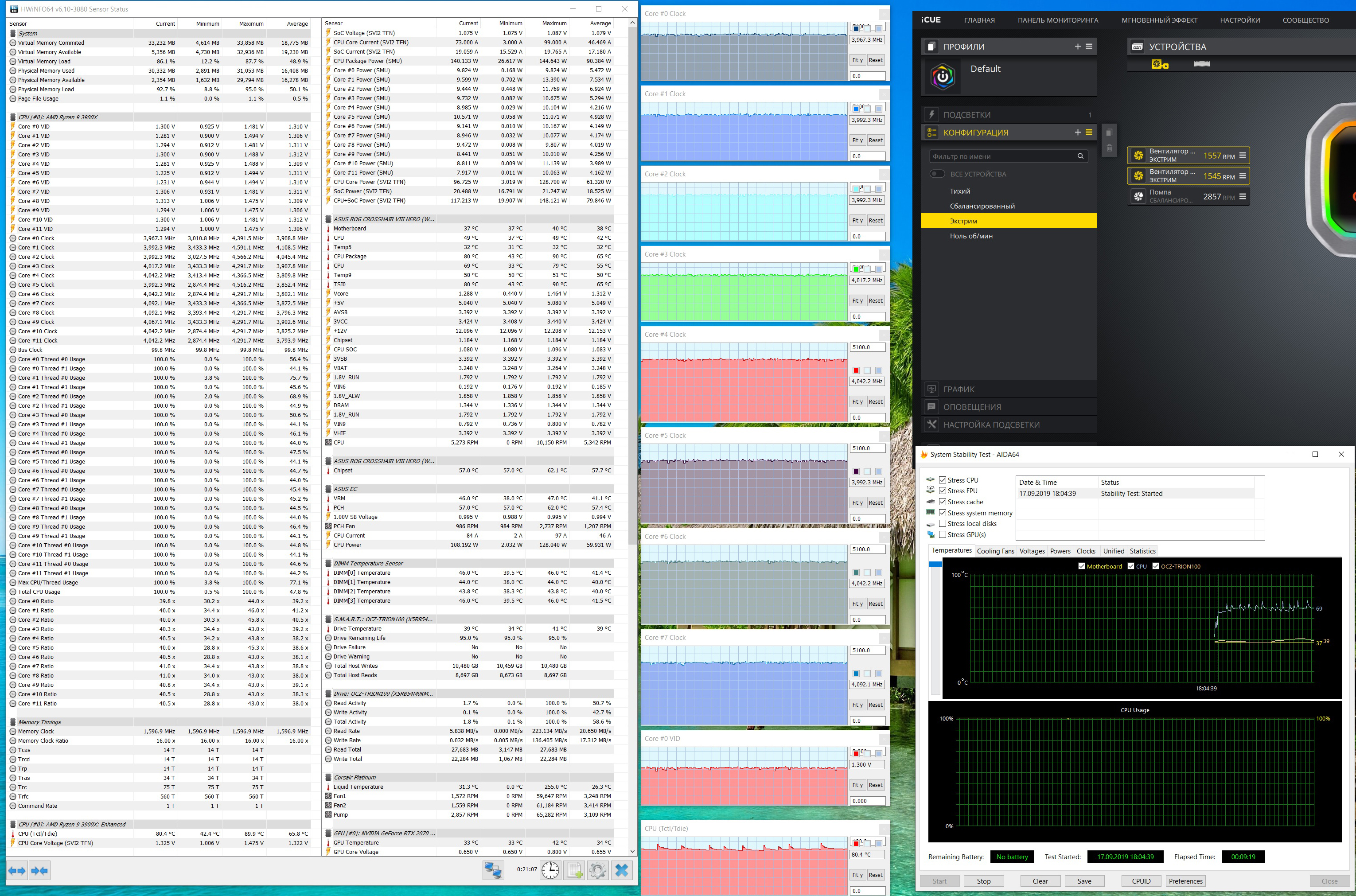The height and width of the screenshot is (896, 1356).
Task: Open the menu of the Помпа device
Action: (x=1242, y=197)
